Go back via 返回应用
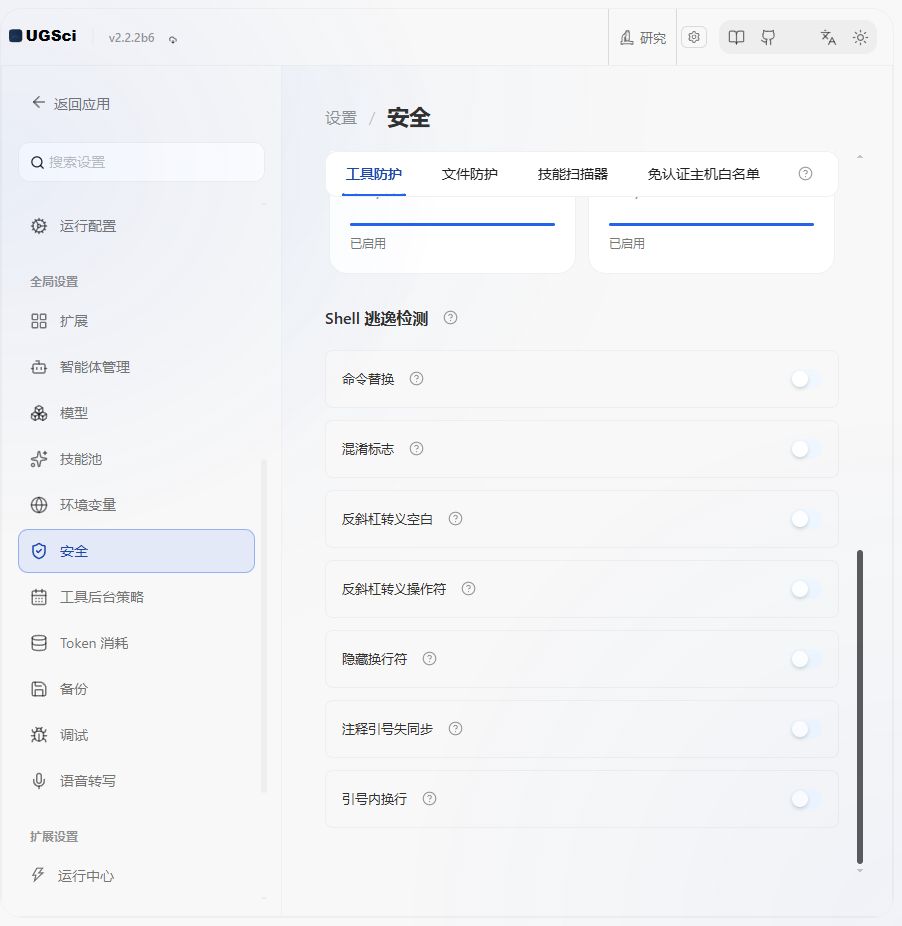The height and width of the screenshot is (926, 902). 71,103
